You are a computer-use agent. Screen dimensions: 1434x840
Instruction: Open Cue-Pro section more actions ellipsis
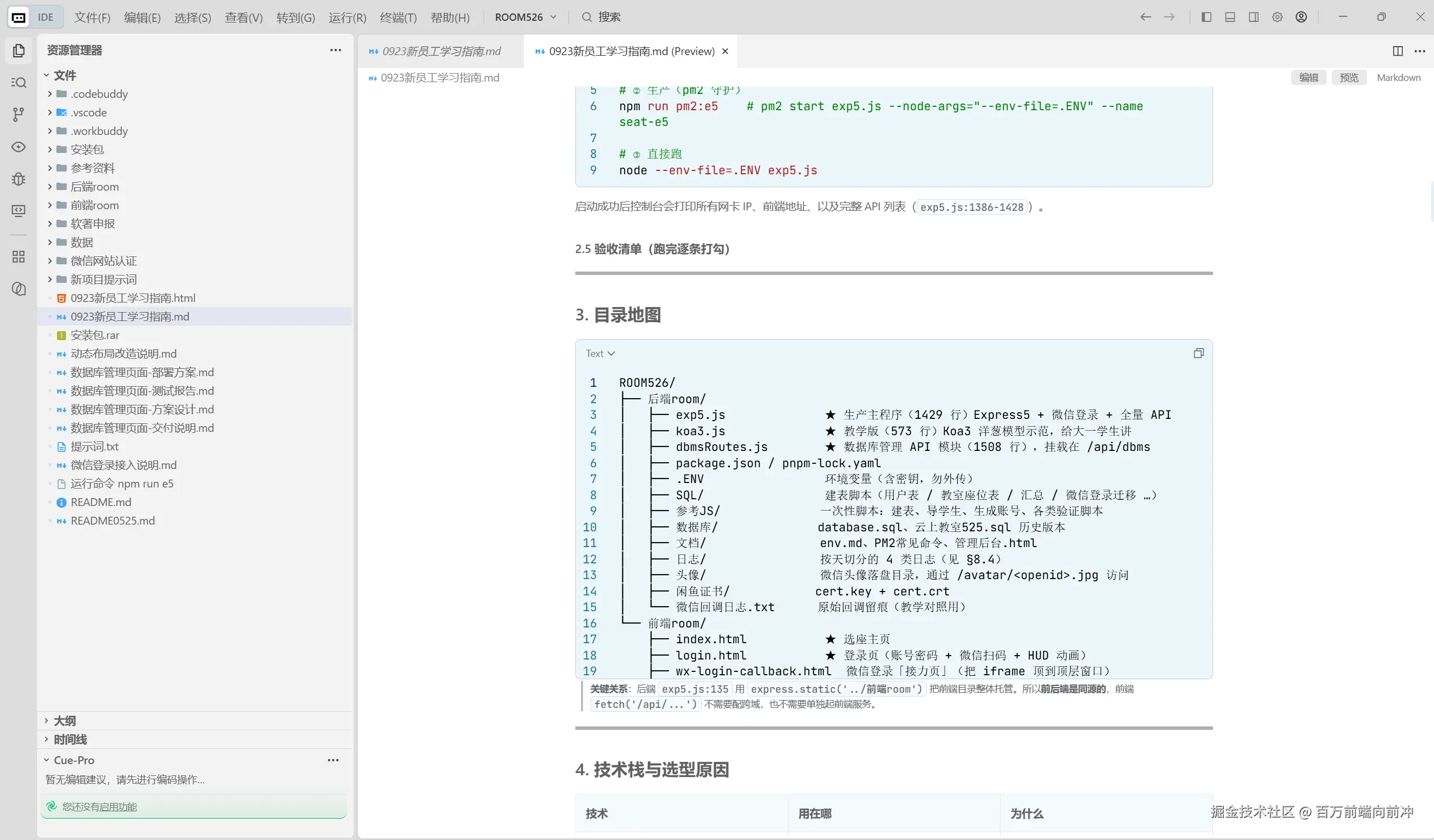(x=333, y=760)
